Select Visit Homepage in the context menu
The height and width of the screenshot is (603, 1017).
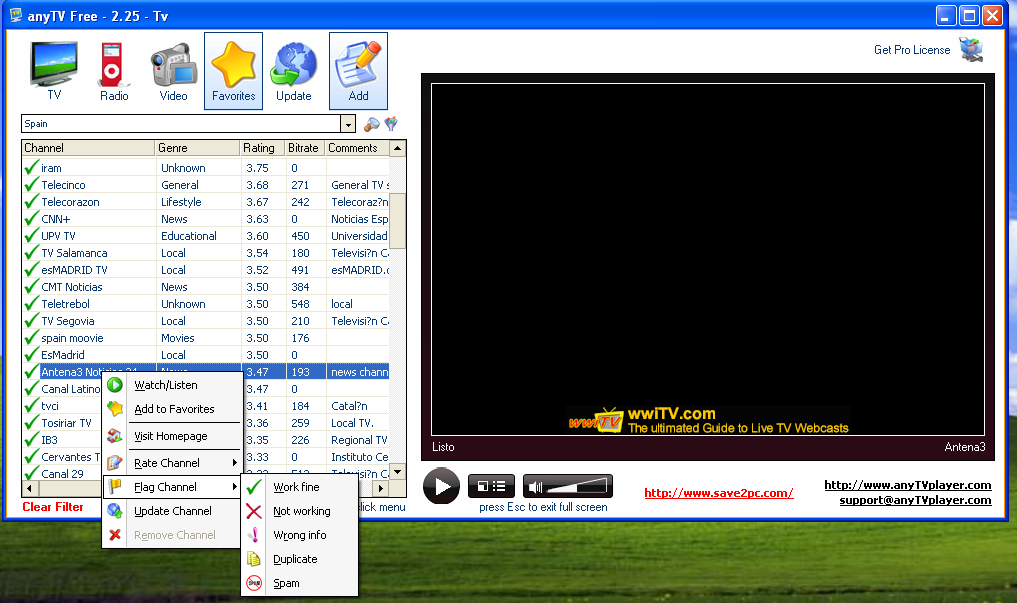tap(172, 436)
